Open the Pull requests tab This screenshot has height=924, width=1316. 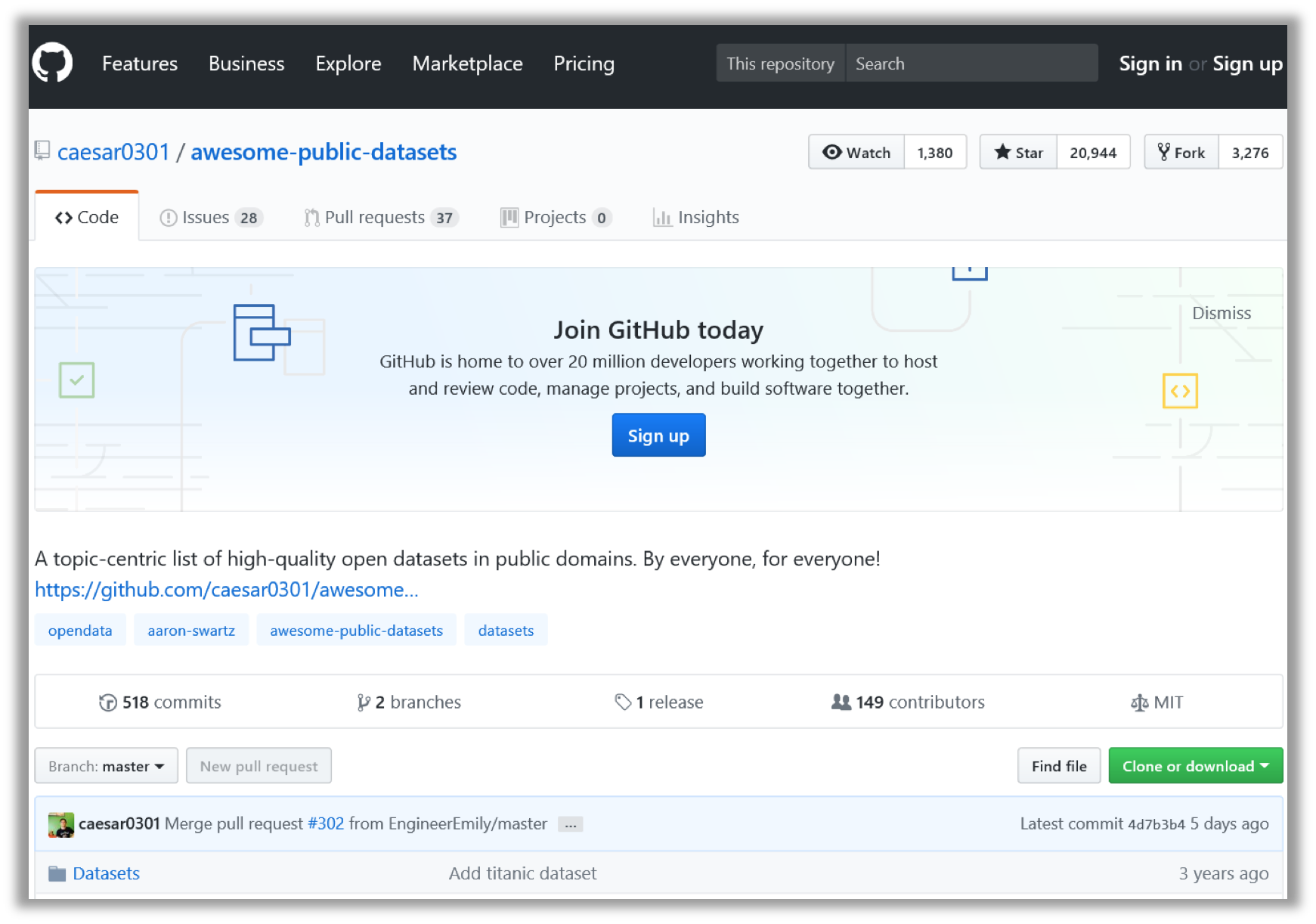[x=381, y=218]
